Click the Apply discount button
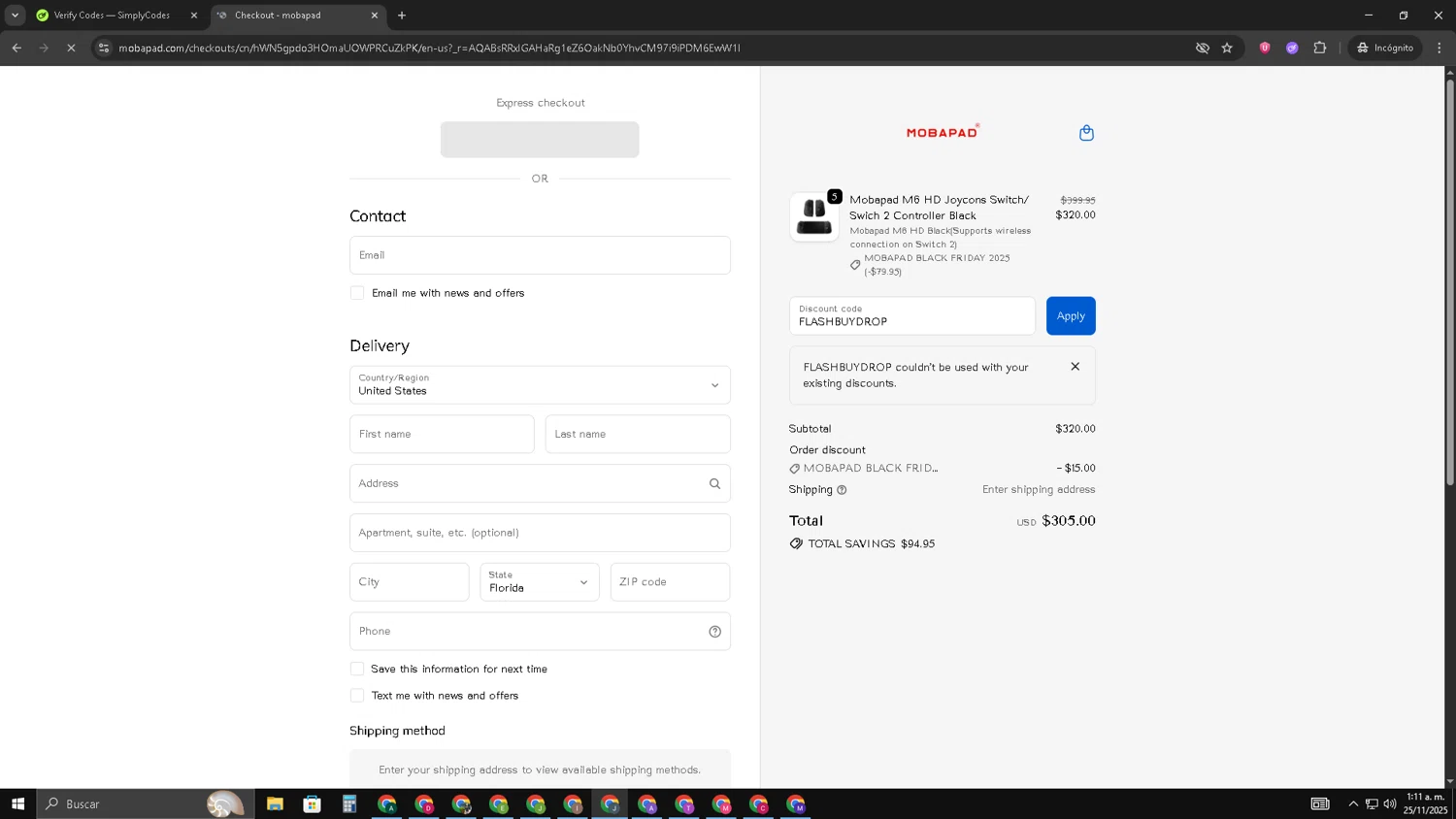Image resolution: width=1456 pixels, height=819 pixels. (1071, 316)
